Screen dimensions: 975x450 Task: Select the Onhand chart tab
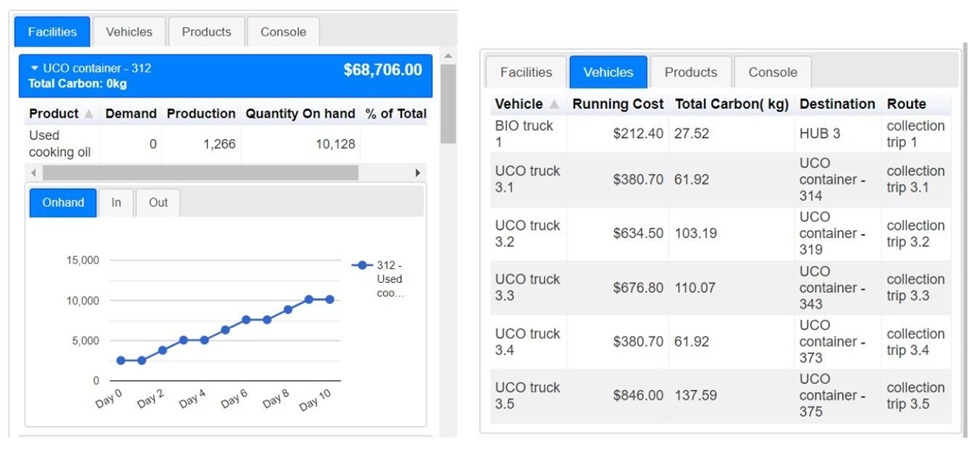tap(63, 203)
